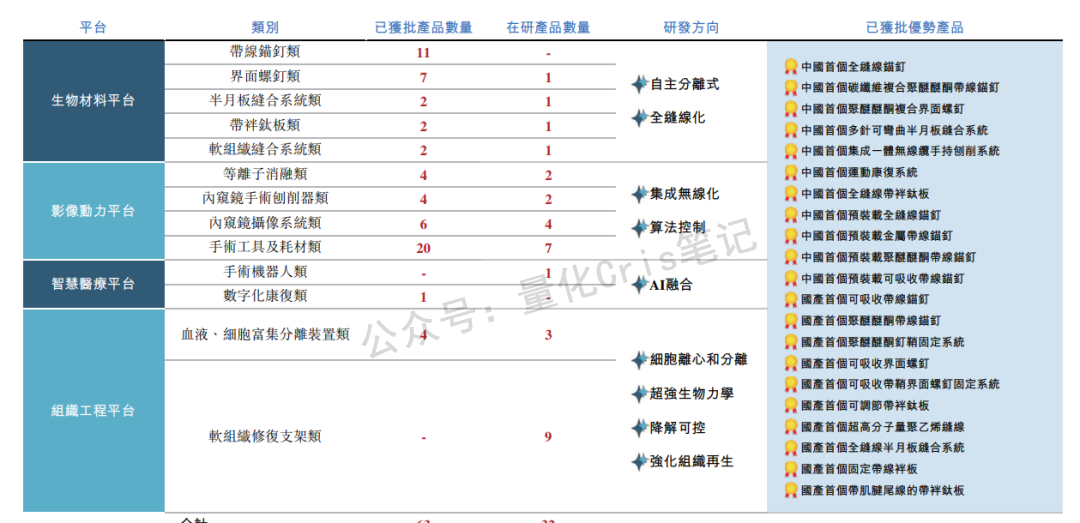Click the medal icon for 中國首個全縫線帶袢鈦板
Viewport: 1080px width, 523px height.
pos(791,194)
